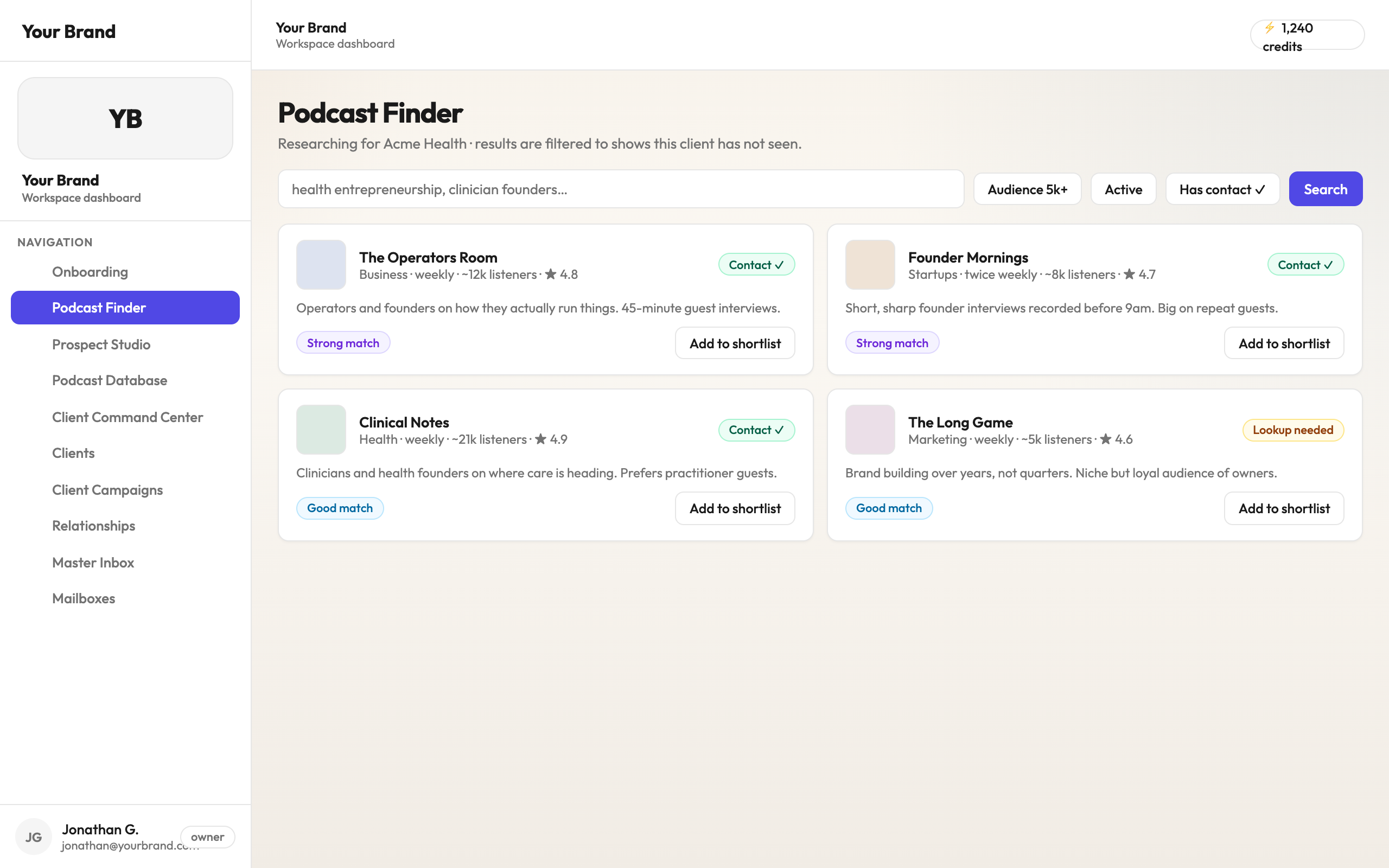Disable the Has contact filter
The image size is (1389, 868).
[1222, 189]
